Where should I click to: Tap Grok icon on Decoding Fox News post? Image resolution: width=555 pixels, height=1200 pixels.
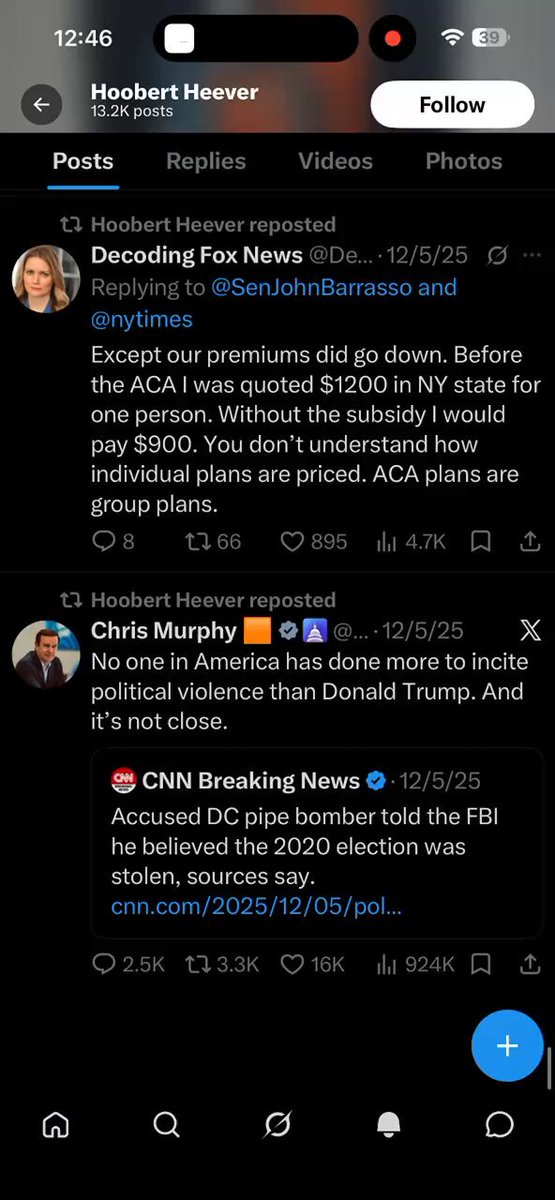(496, 256)
